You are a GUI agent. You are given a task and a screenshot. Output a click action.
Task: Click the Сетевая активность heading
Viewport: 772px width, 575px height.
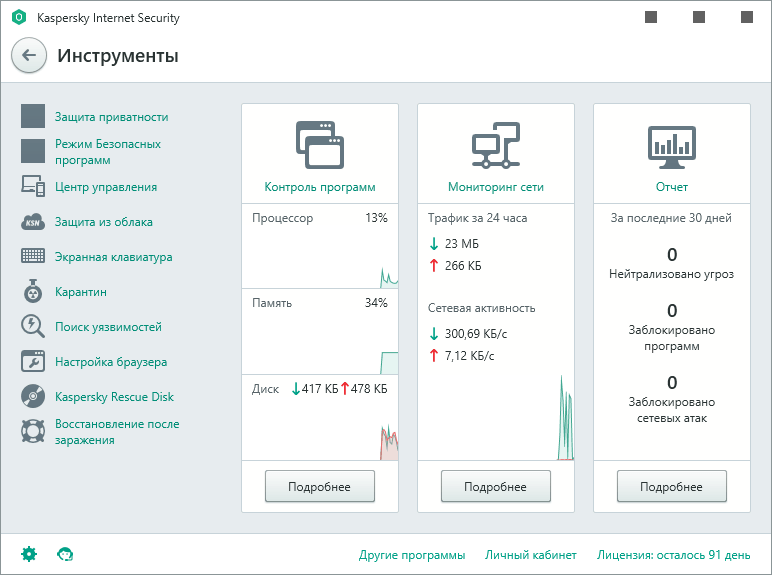coord(482,308)
